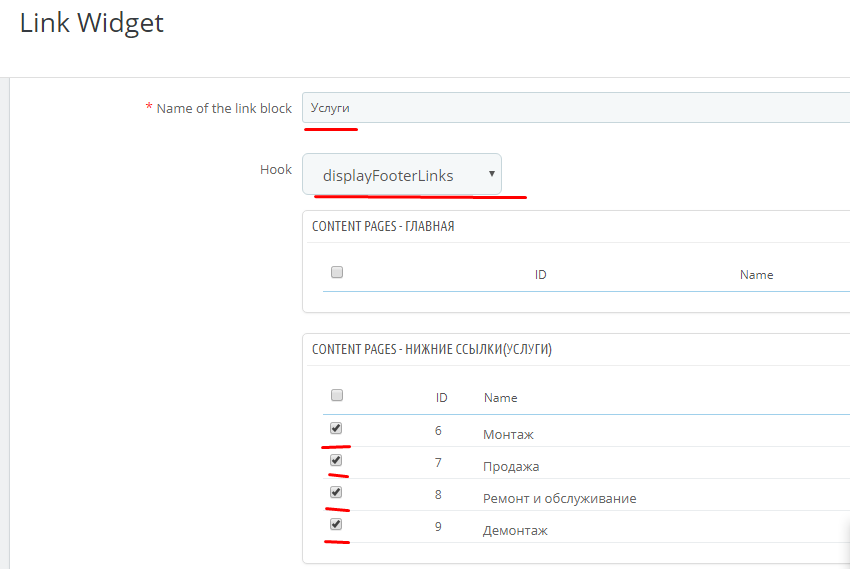Screen dimensions: 850x569
Task: Select the Ремонт и обслуживание row name
Action: coord(559,499)
